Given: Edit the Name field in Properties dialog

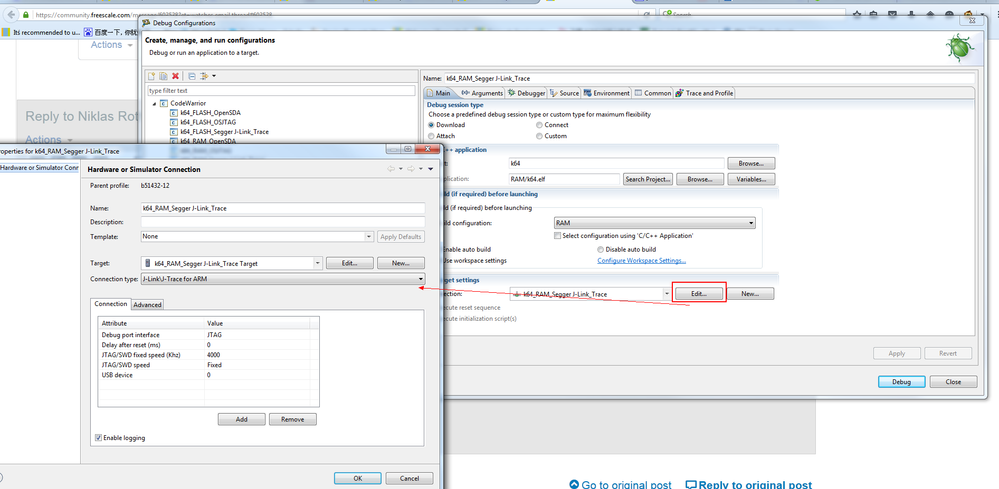Looking at the screenshot, I should [283, 208].
